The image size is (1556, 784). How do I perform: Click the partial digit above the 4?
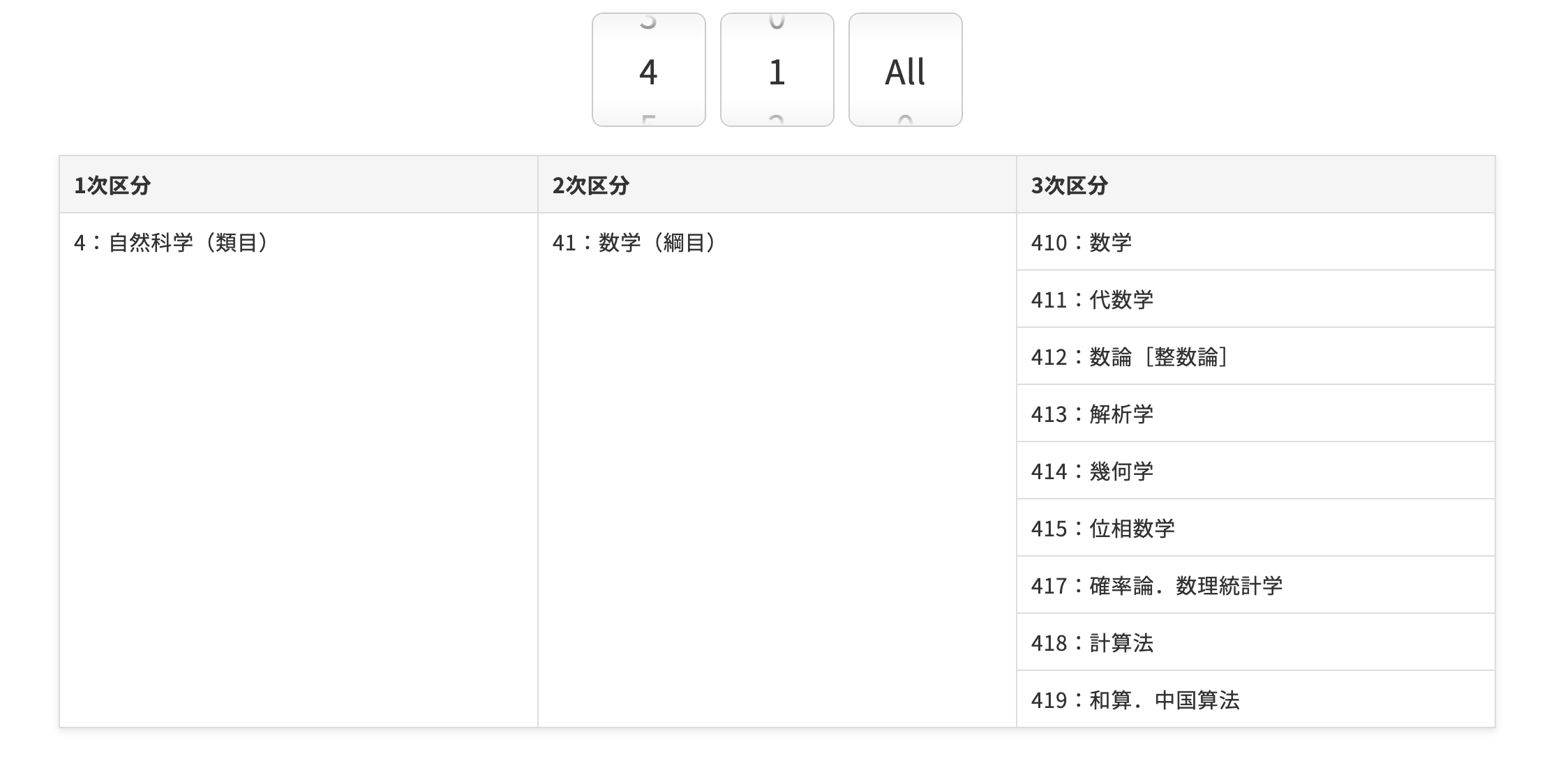pos(648,22)
